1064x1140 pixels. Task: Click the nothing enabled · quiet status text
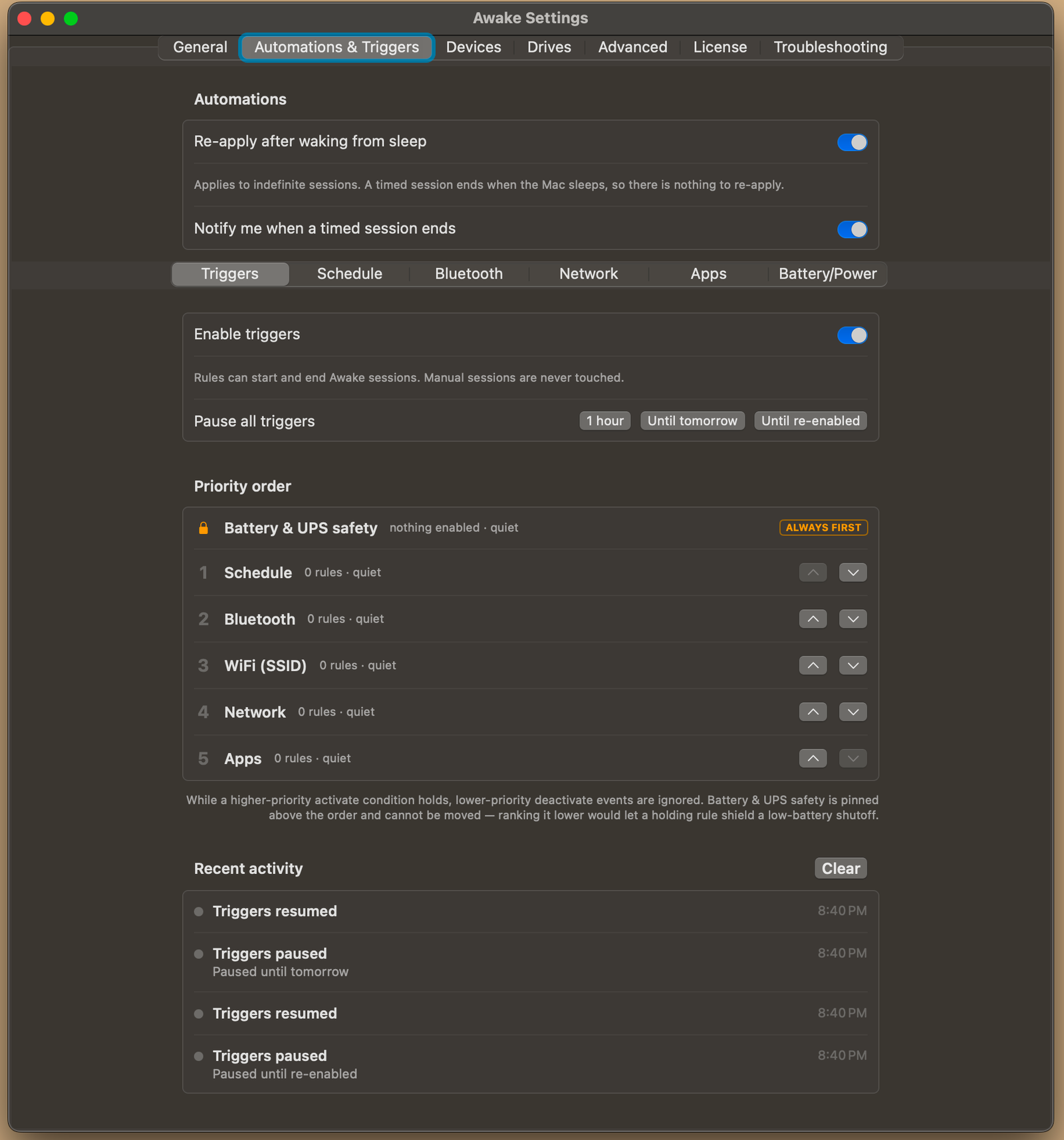point(454,528)
